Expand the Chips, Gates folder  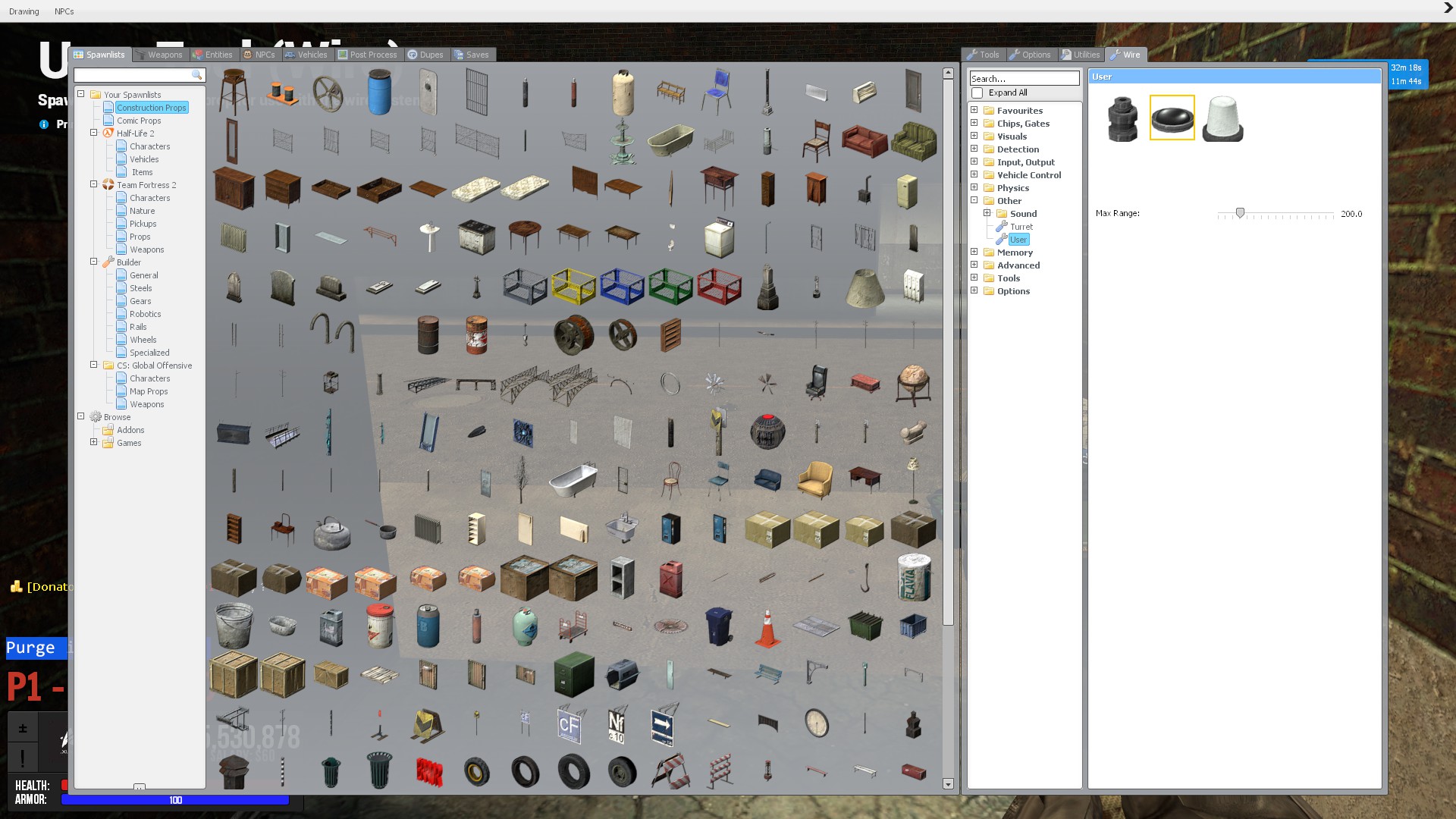pyautogui.click(x=974, y=123)
